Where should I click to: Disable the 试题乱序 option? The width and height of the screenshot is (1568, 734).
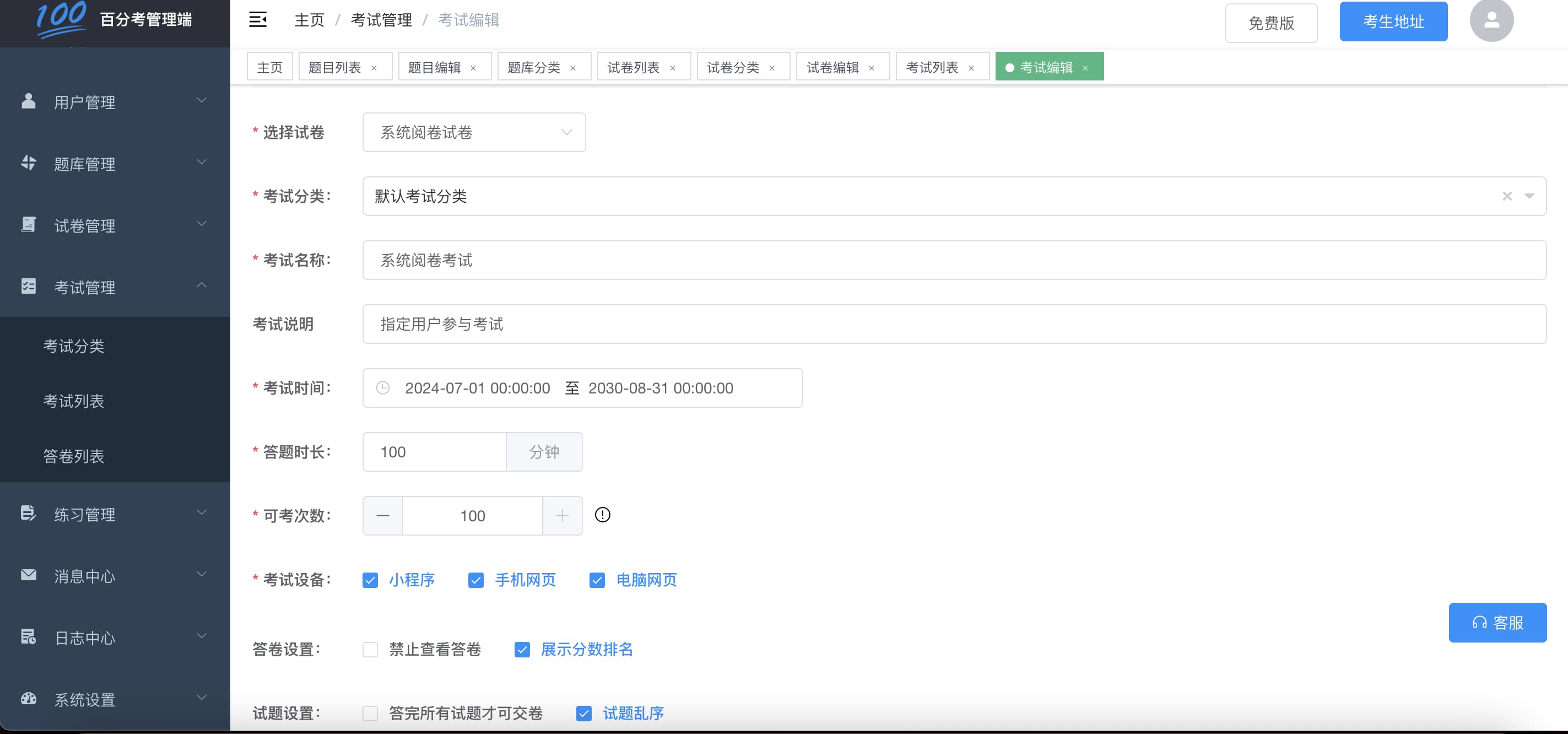(x=584, y=714)
